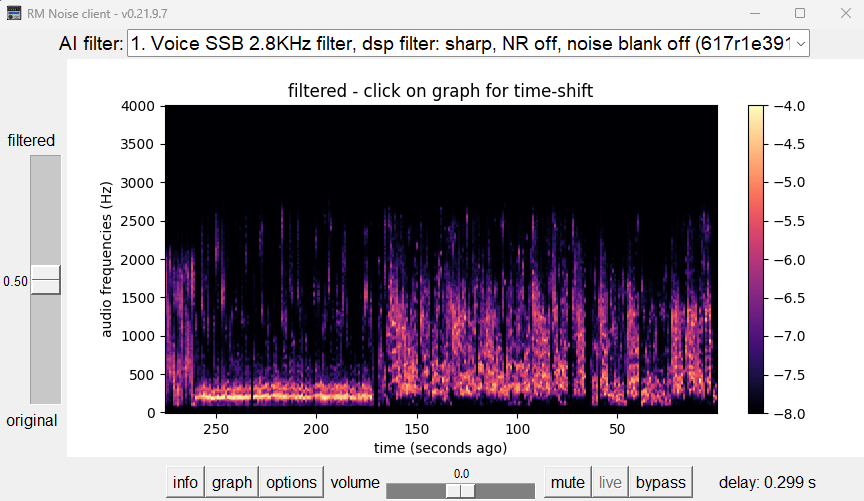This screenshot has height=501, width=864.
Task: Click the 'time (seconds ago)' axis label
Action: click(x=440, y=448)
